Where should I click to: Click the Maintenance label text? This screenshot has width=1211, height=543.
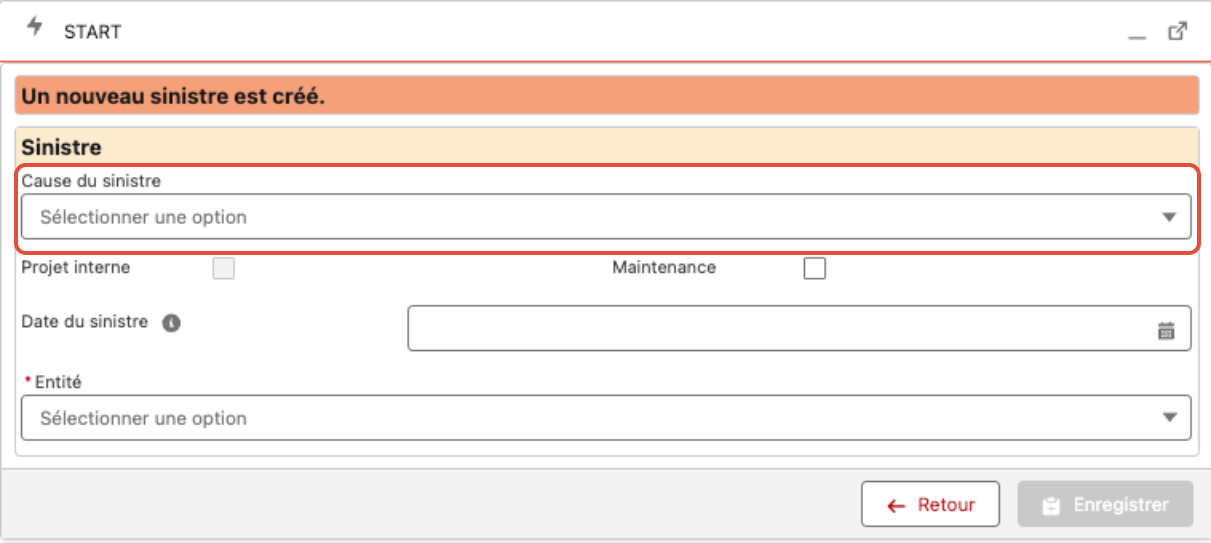pos(664,268)
